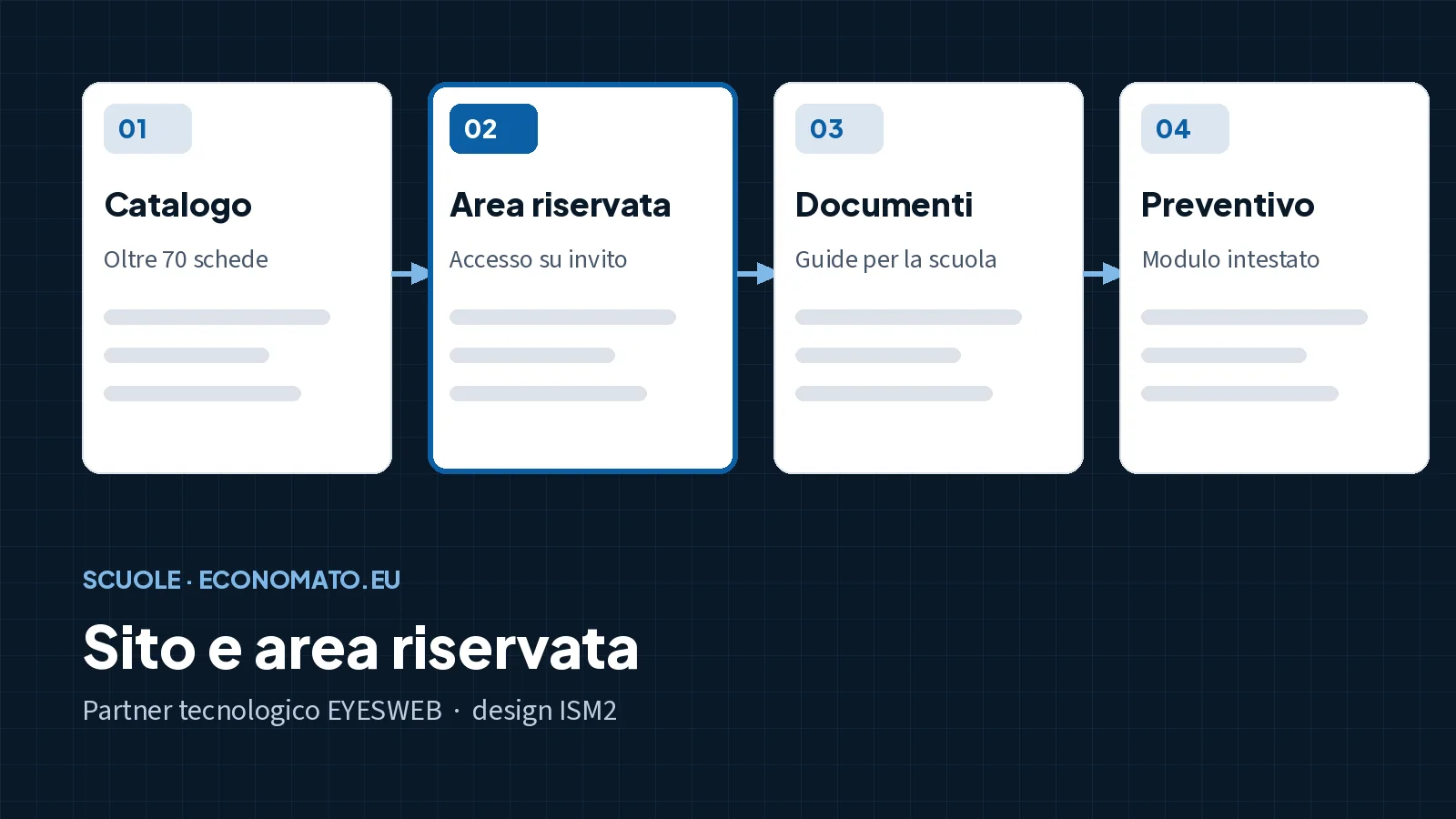Viewport: 1456px width, 819px height.
Task: Click the 'Guide per la scuola' text
Action: click(x=895, y=259)
